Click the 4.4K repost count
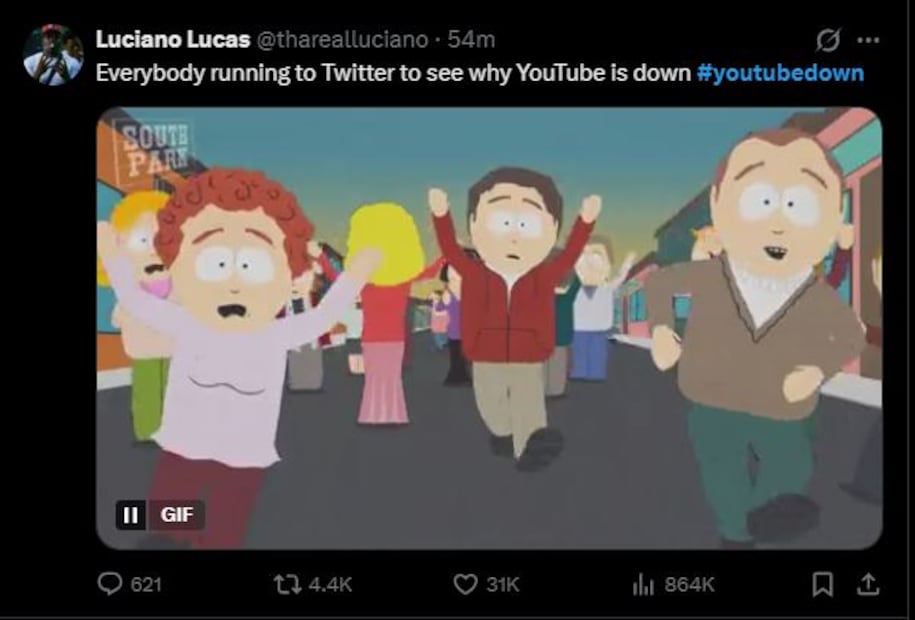The width and height of the screenshot is (915, 620). (326, 584)
